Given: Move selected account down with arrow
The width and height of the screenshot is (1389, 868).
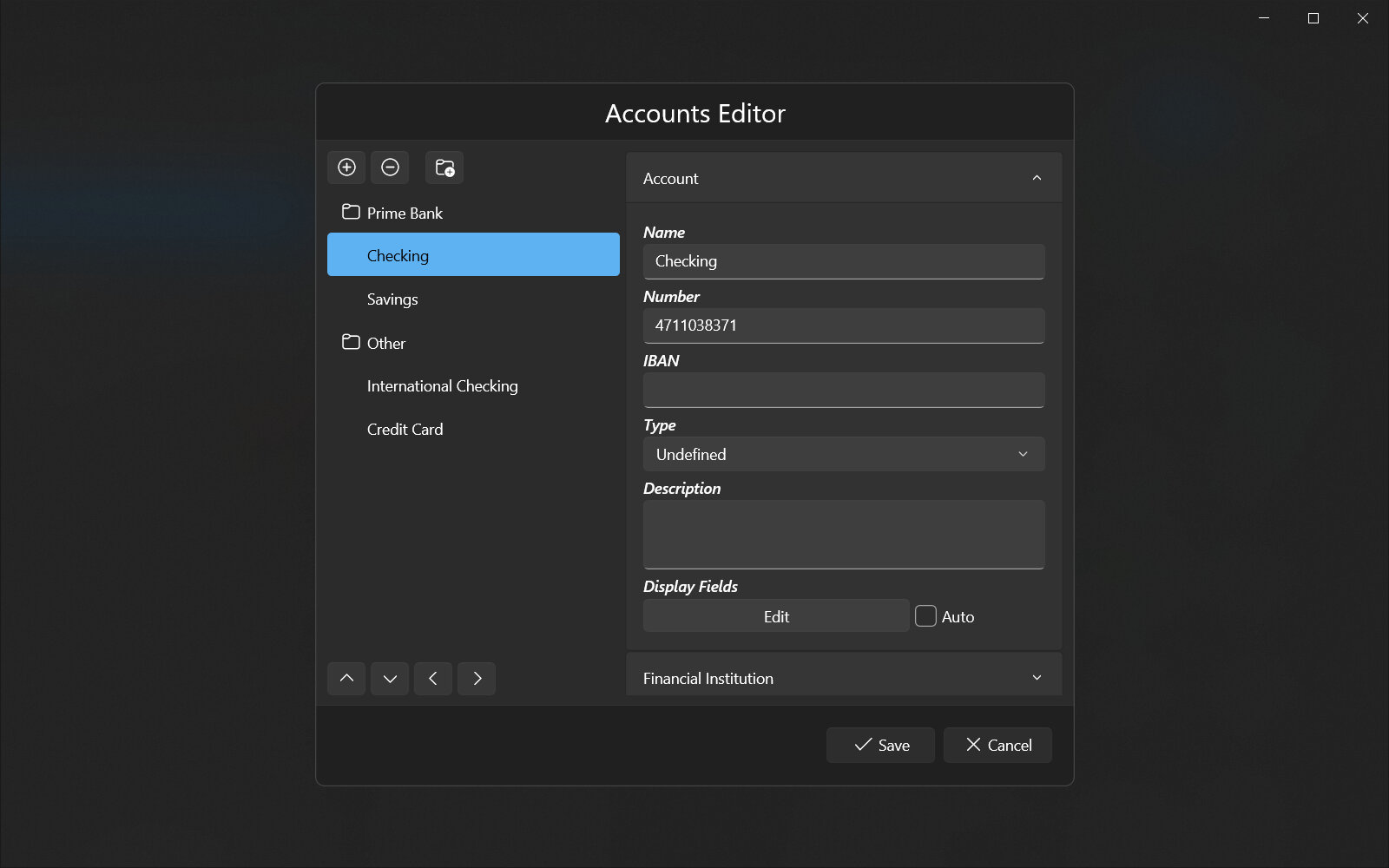Looking at the screenshot, I should coord(390,679).
